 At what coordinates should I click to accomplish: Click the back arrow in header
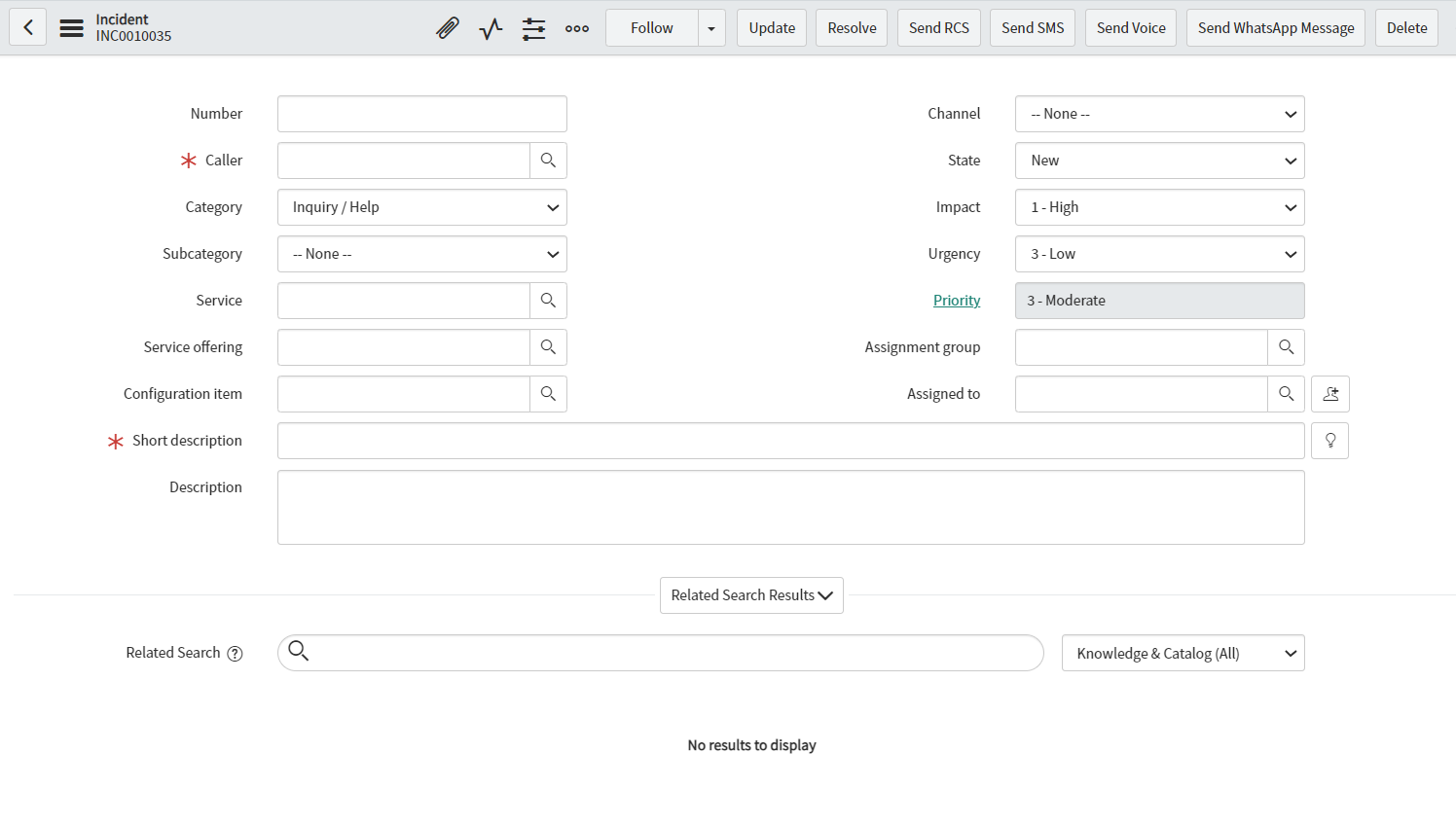click(x=27, y=27)
